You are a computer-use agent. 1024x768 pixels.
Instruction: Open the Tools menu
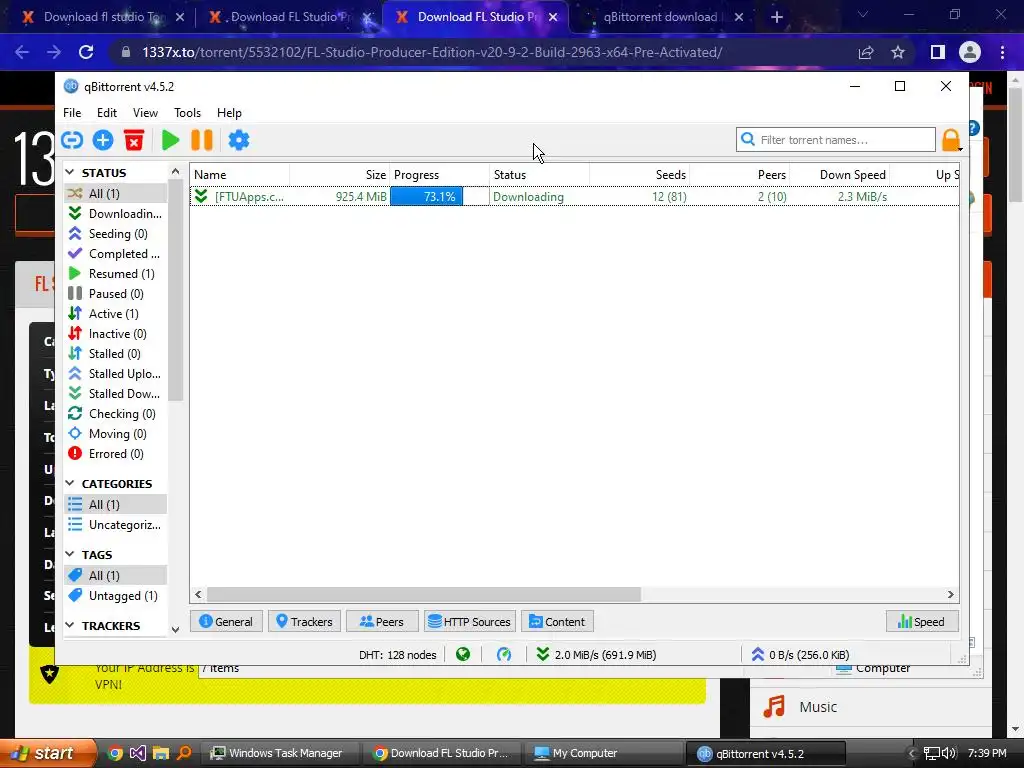[187, 112]
